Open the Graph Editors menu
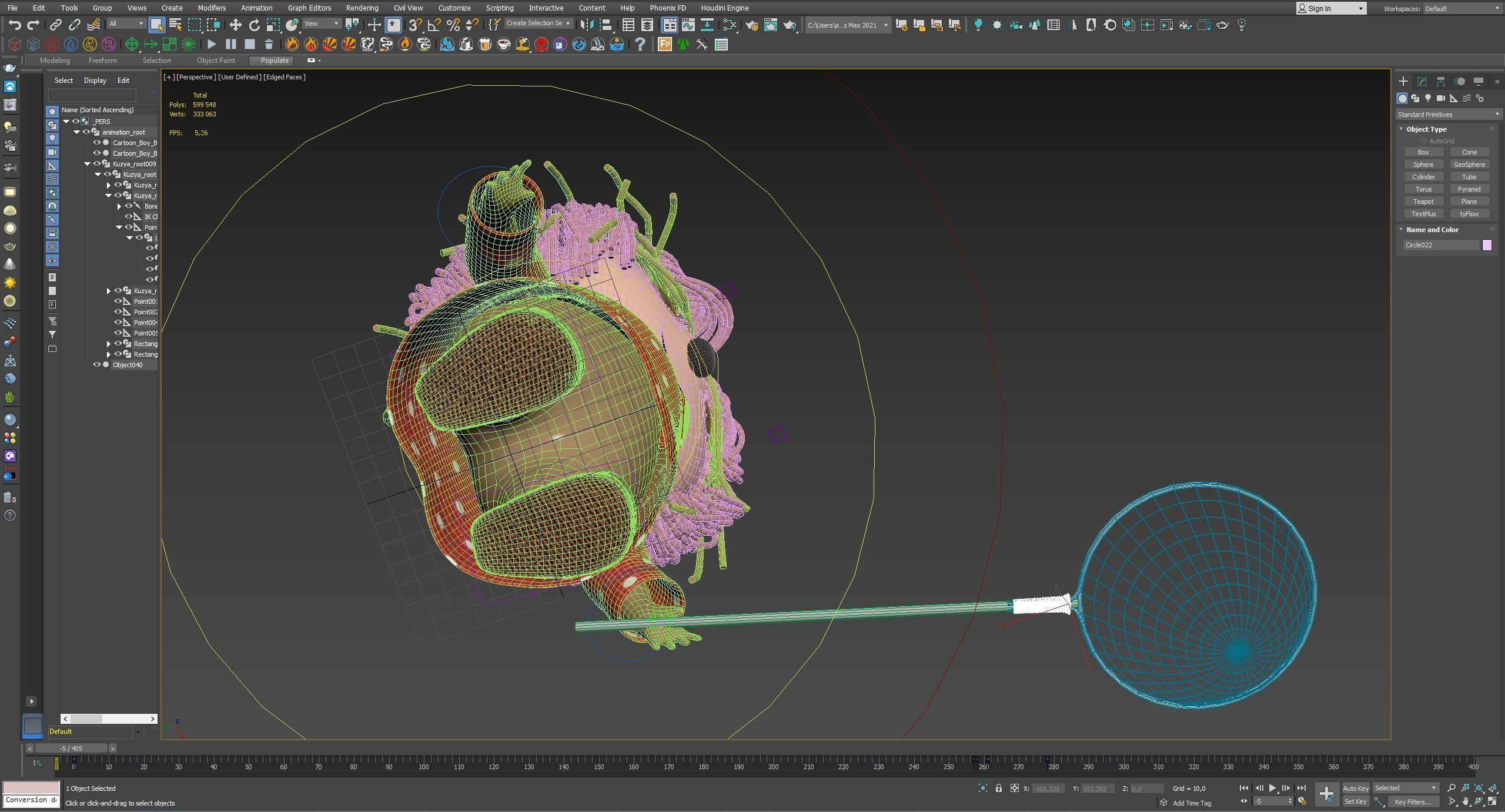Screen dimensions: 1505x812 click(x=309, y=8)
